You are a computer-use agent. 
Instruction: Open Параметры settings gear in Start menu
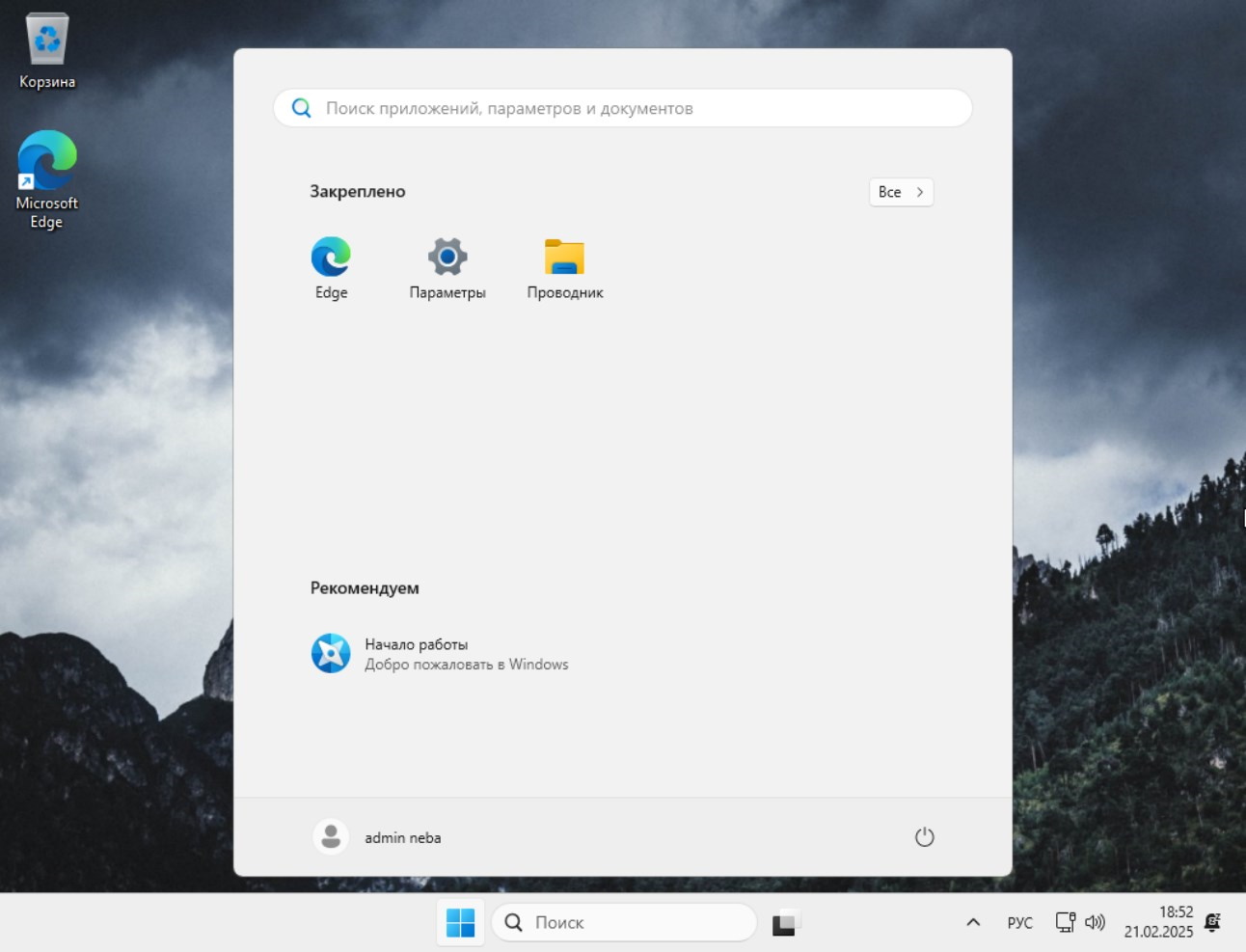pos(447,267)
